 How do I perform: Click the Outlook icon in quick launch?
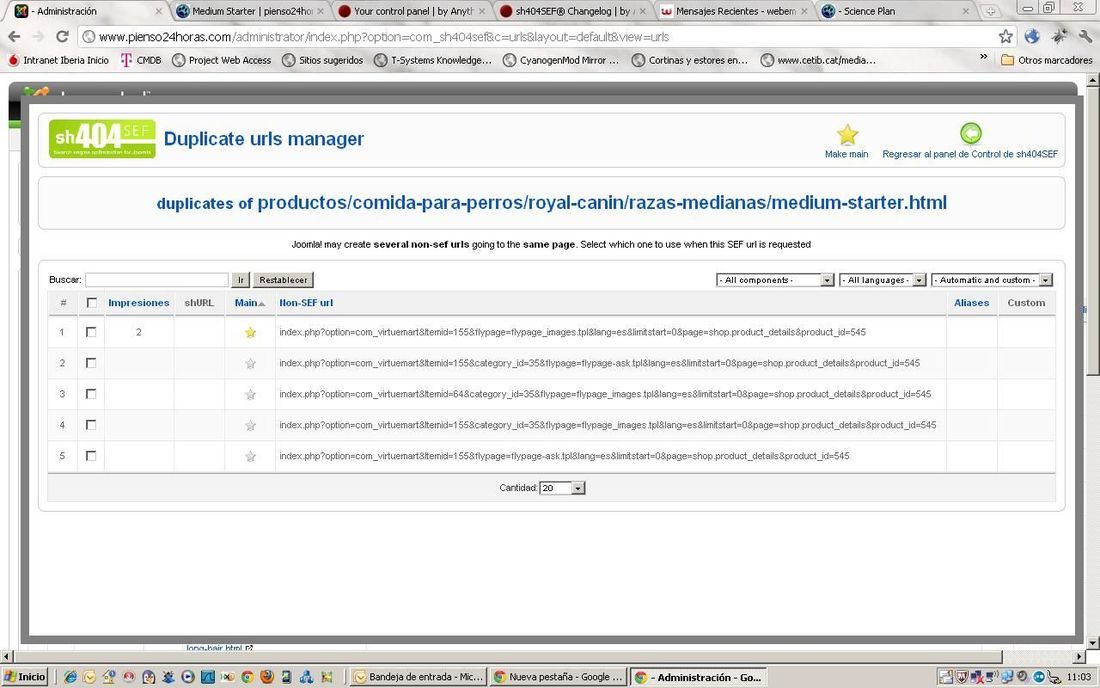pyautogui.click(x=89, y=677)
